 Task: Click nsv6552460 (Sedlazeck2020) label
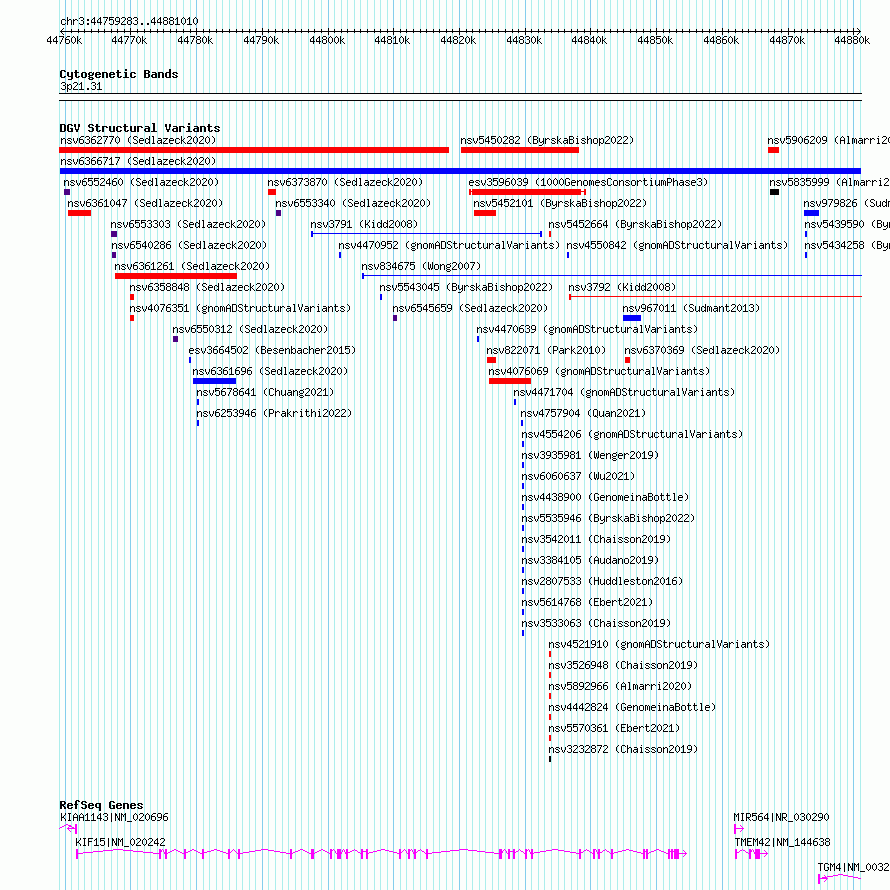pos(141,182)
